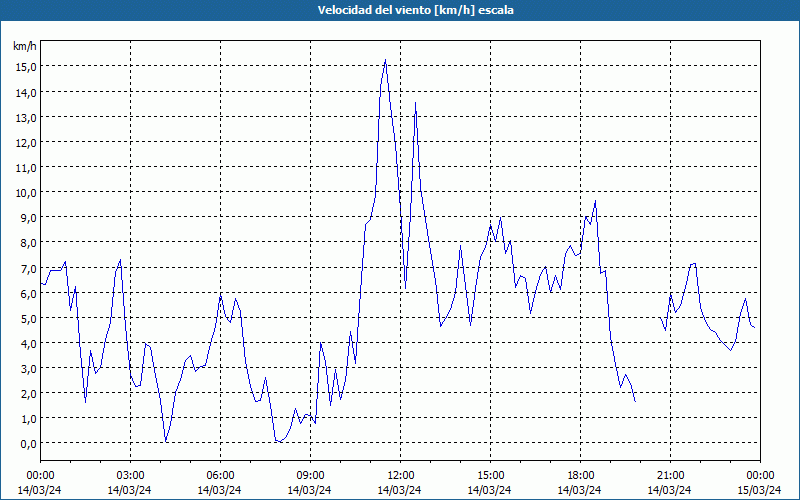Image resolution: width=800 pixels, height=500 pixels.
Task: Select the 4,0 y-axis value
Action: (28, 343)
